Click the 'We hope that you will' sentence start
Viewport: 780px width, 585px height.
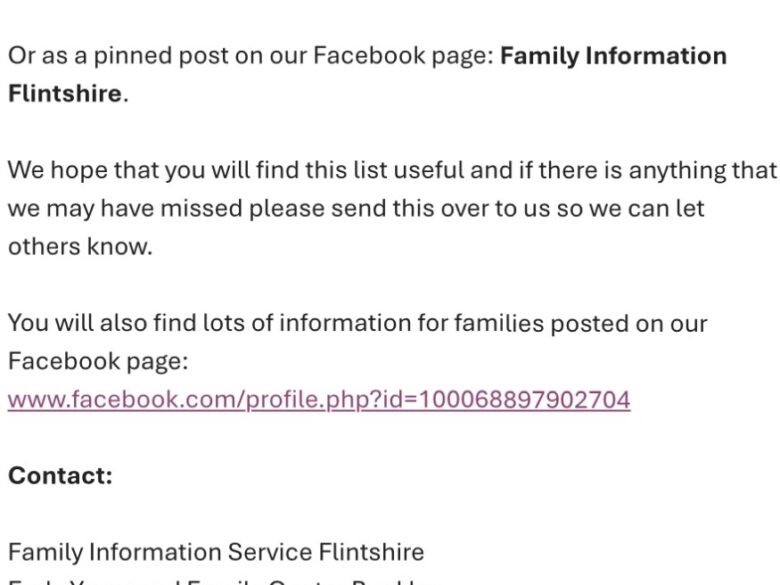tap(110, 171)
